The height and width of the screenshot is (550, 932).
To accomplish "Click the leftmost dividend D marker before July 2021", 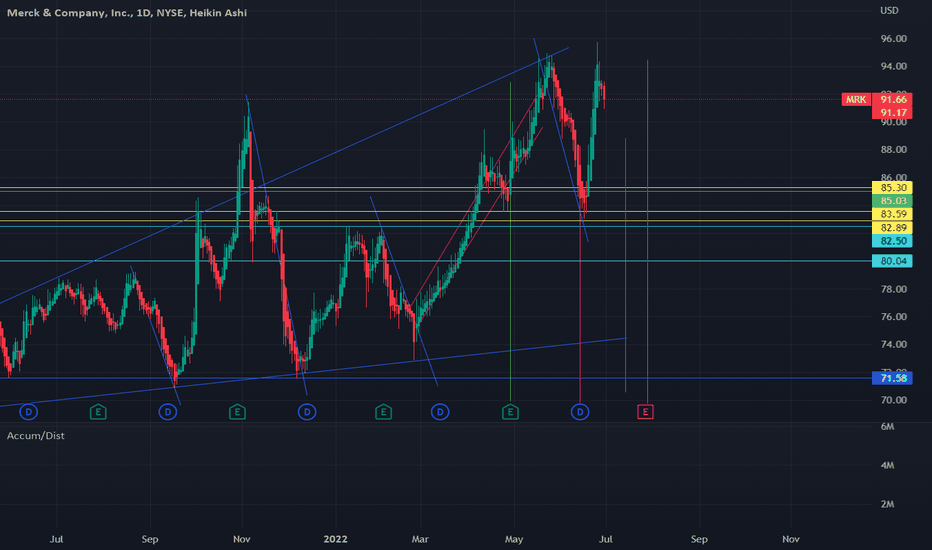I will click(29, 411).
